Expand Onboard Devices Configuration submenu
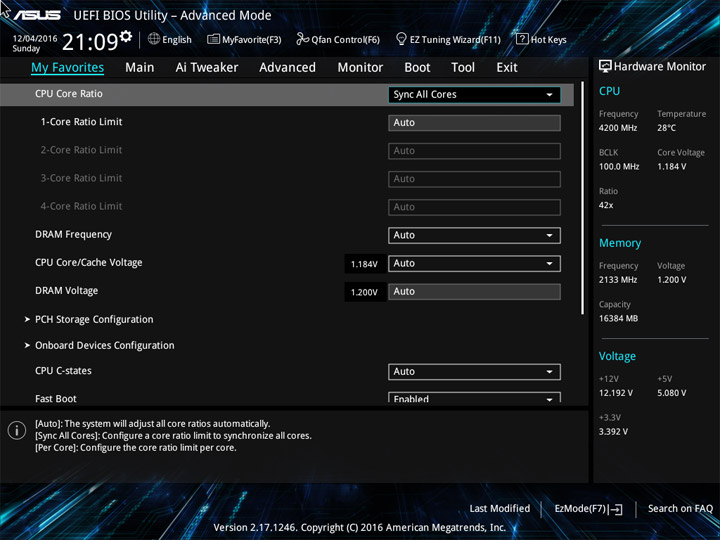This screenshot has width=720, height=540. coord(100,345)
